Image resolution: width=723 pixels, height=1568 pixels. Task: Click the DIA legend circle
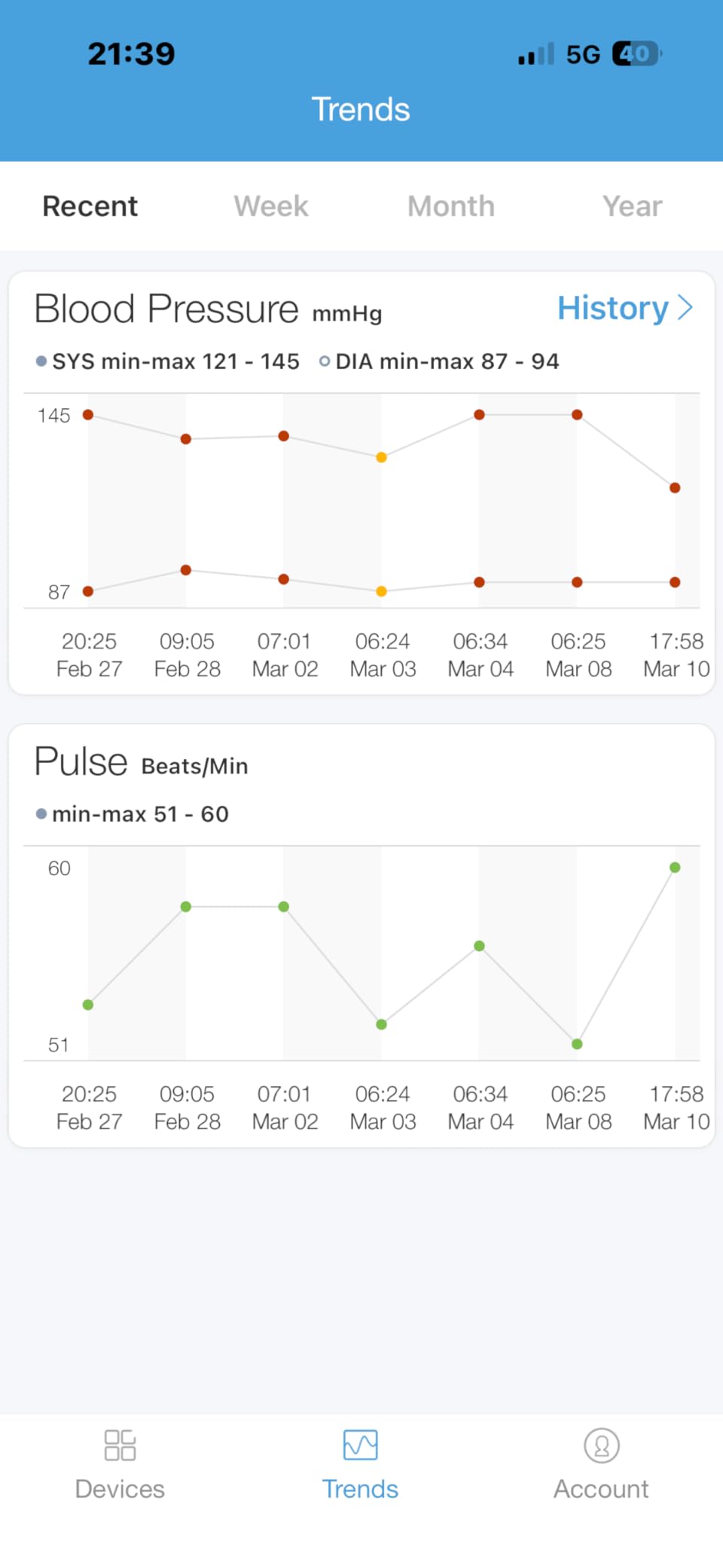point(325,361)
